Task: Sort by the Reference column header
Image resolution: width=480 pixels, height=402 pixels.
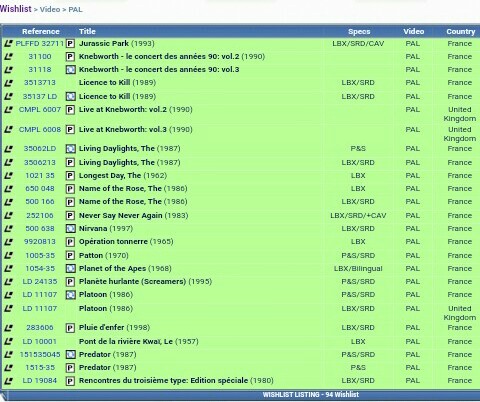Action: tap(41, 32)
